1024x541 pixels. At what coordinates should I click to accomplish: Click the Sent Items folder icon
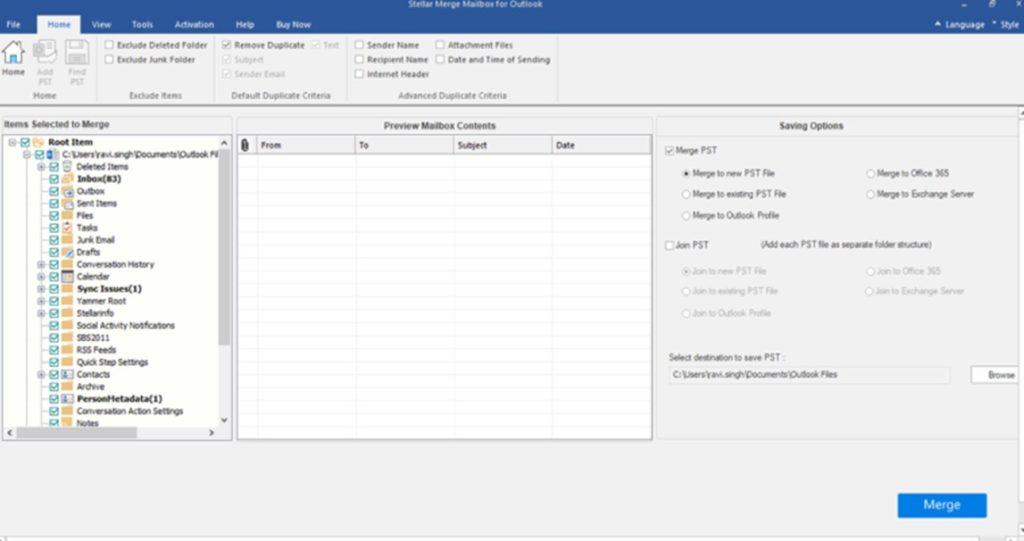68,204
